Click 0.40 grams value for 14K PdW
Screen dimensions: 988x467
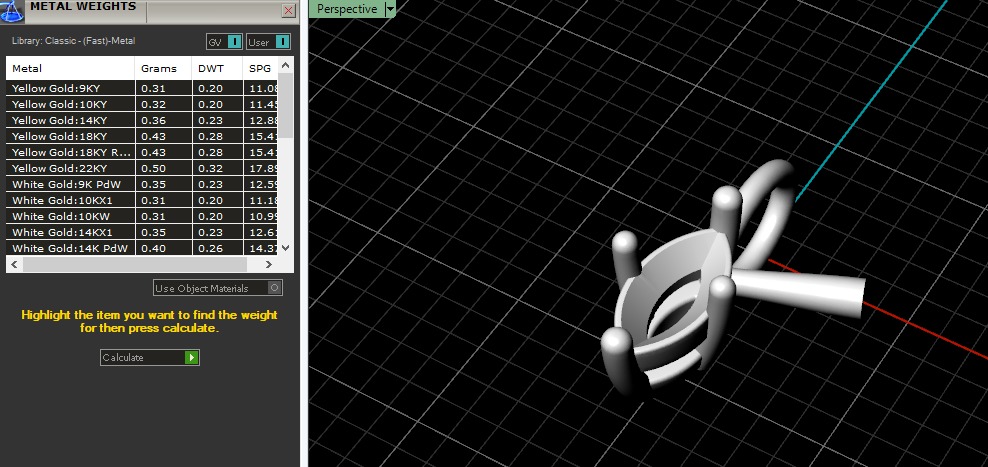[154, 248]
